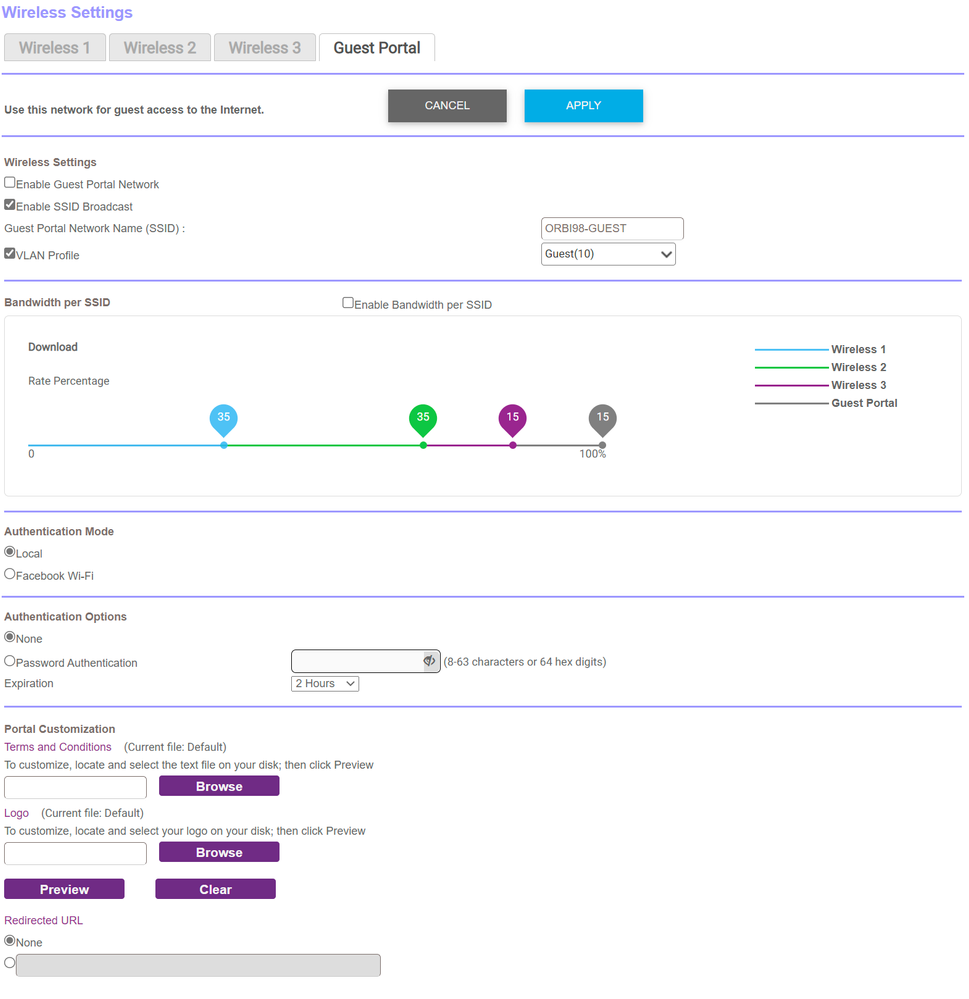Select the gray Guest Portal slider marker
969x999 pixels.
pos(603,420)
